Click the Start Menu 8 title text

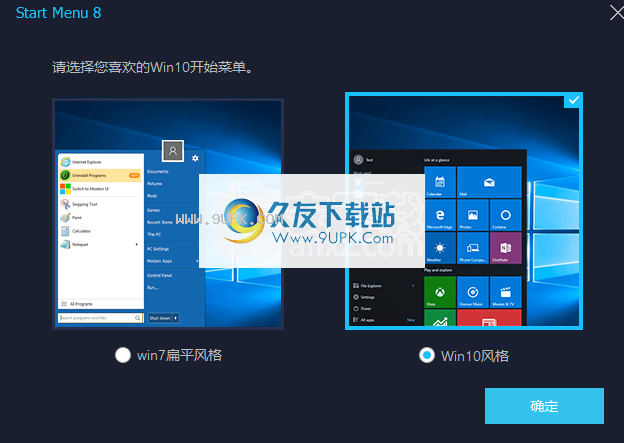(x=58, y=13)
